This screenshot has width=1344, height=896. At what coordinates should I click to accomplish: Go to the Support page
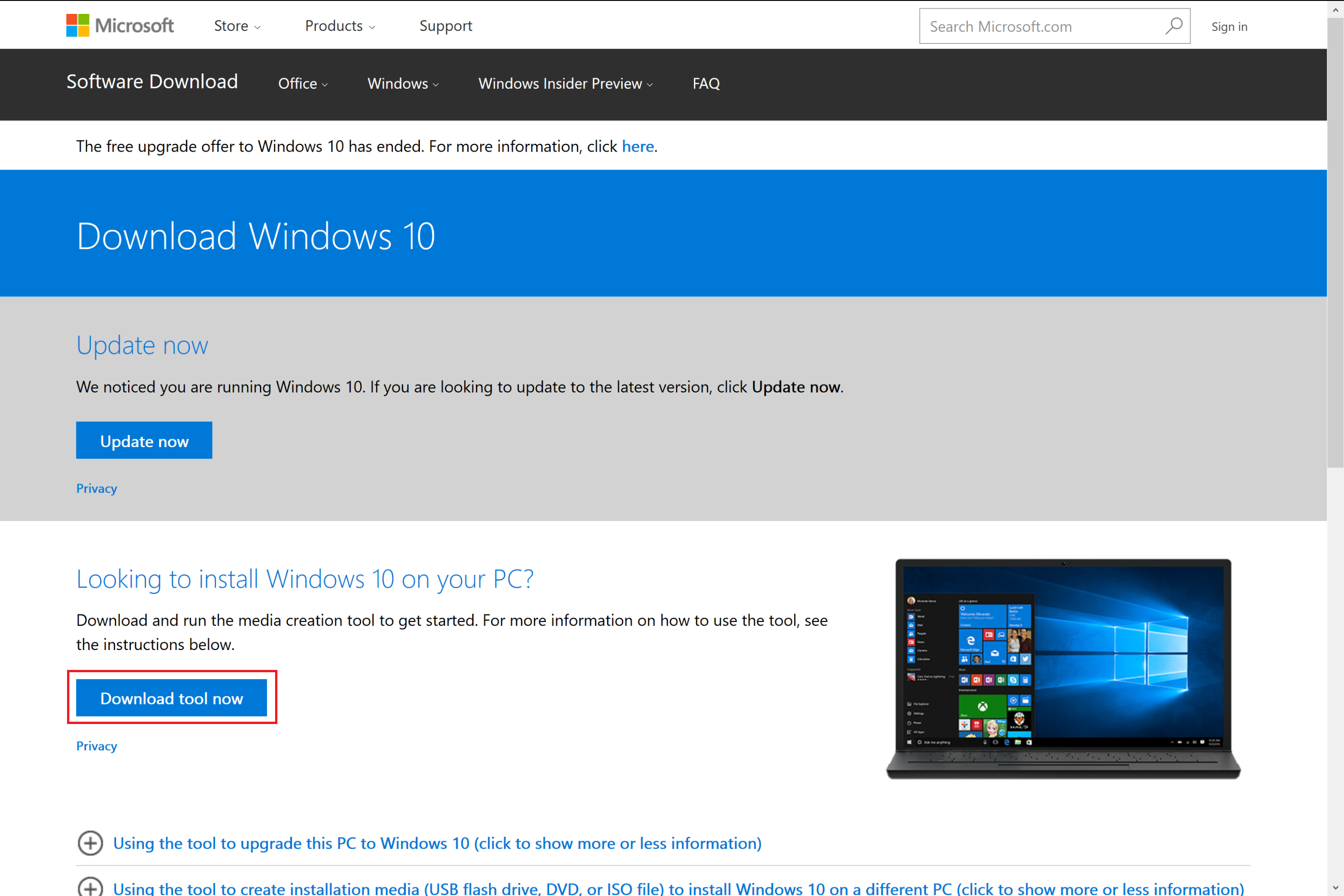click(446, 26)
